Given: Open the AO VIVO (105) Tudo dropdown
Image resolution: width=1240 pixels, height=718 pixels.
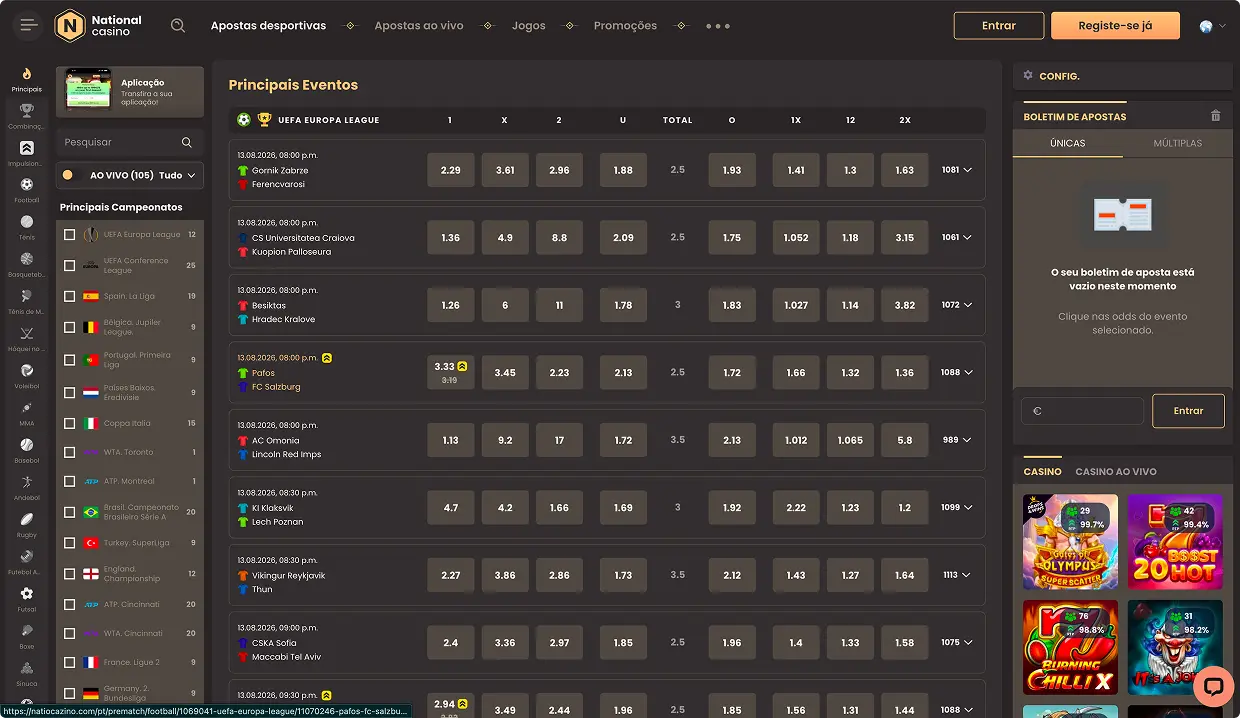Looking at the screenshot, I should tap(130, 175).
